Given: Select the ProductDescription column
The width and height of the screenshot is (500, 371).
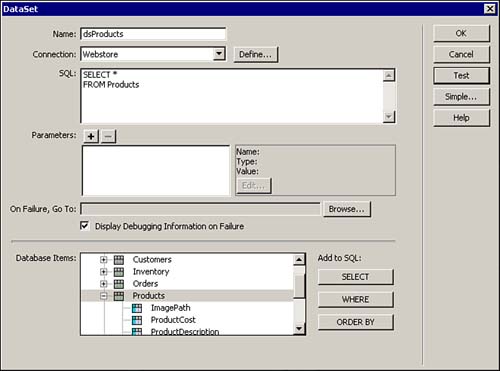Looking at the screenshot, I should (185, 331).
